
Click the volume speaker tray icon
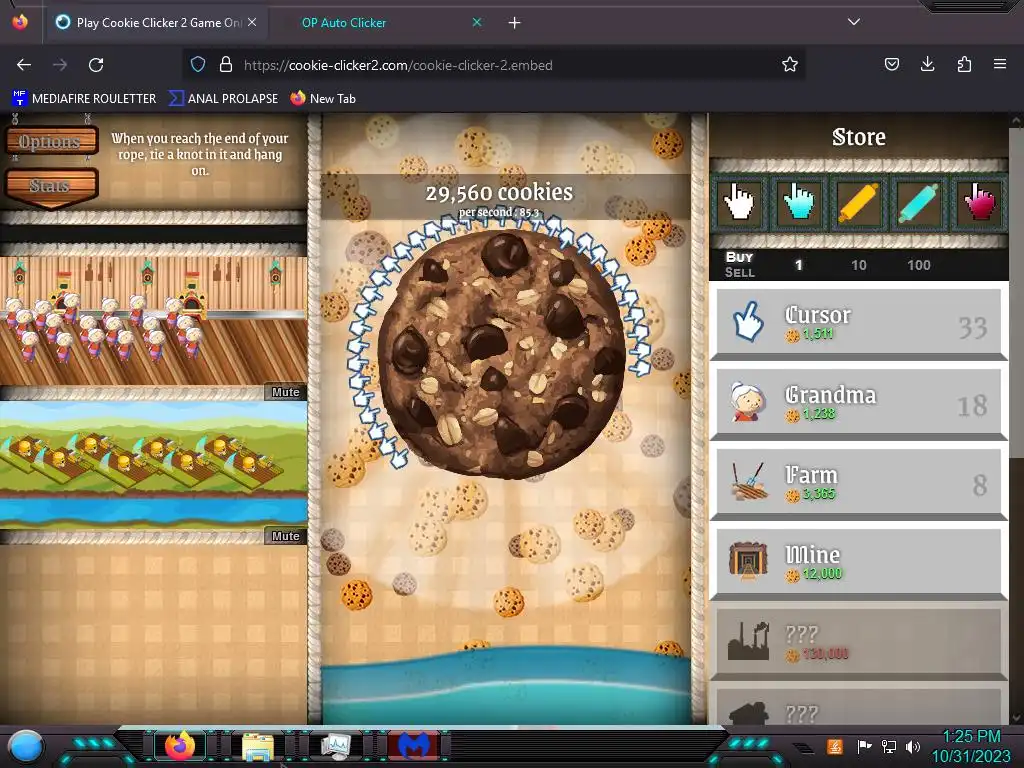point(913,746)
